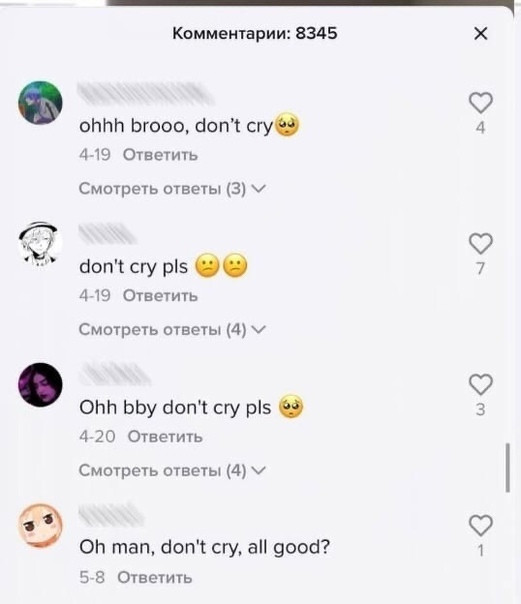Reply to "Oh man, don't cry, all good?"

tap(154, 577)
